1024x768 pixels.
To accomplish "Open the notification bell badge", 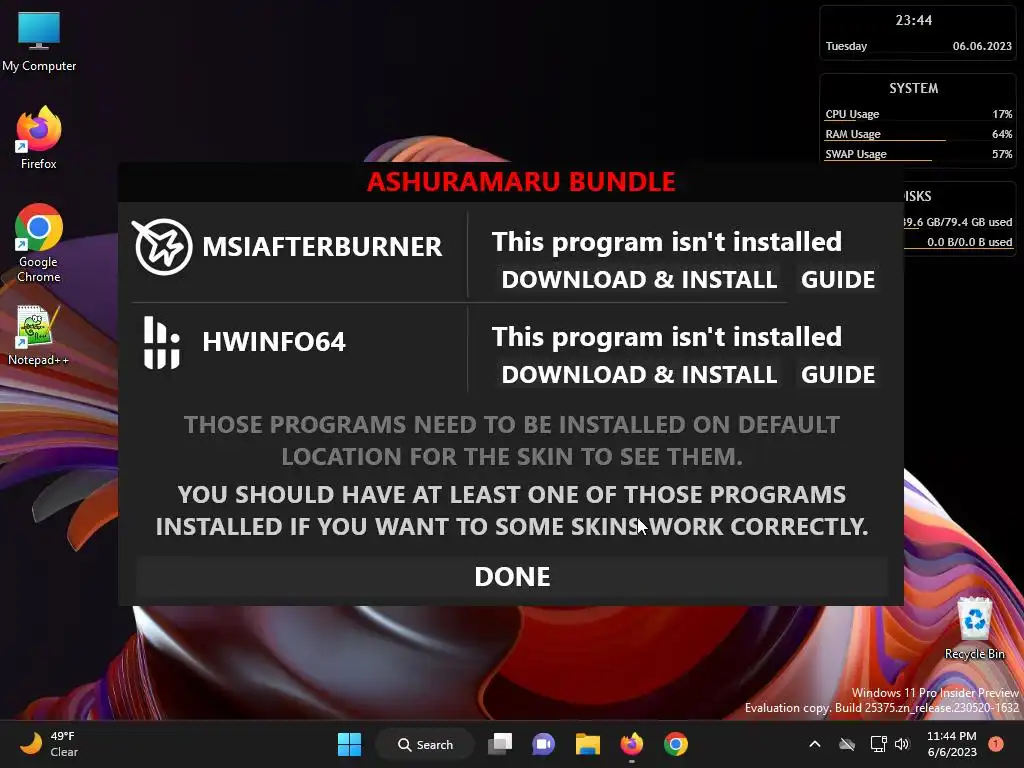I will click(x=996, y=743).
